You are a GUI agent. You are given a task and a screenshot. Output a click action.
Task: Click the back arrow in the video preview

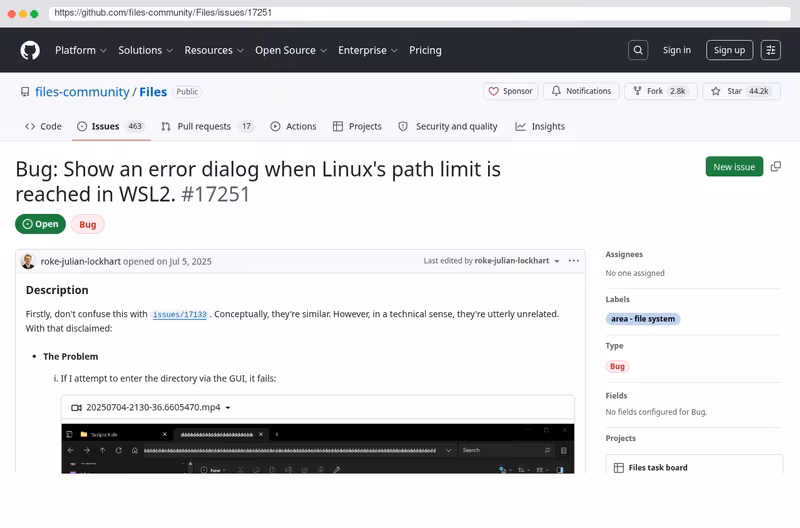70,450
